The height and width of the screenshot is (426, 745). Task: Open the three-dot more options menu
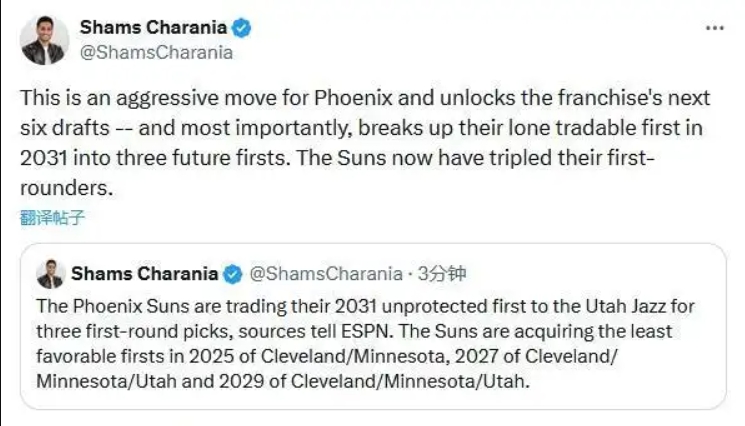[713, 28]
